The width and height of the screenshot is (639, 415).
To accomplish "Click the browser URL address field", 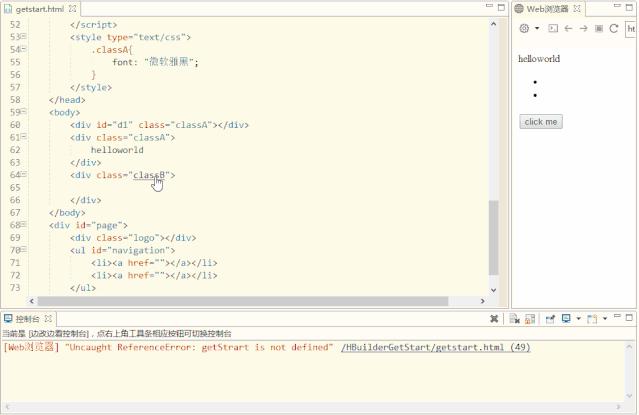I will tap(630, 29).
